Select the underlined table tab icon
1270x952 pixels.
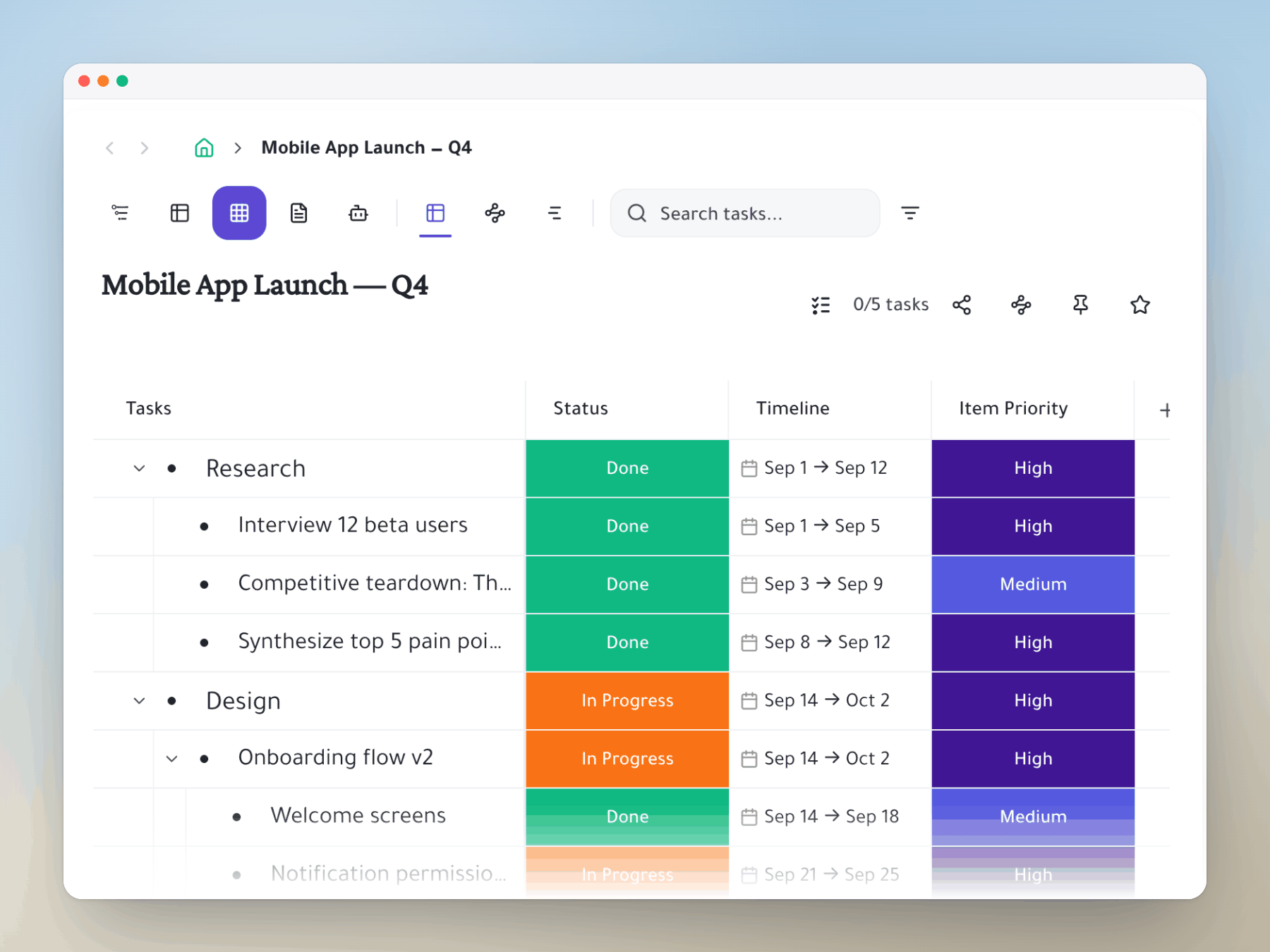pyautogui.click(x=435, y=213)
